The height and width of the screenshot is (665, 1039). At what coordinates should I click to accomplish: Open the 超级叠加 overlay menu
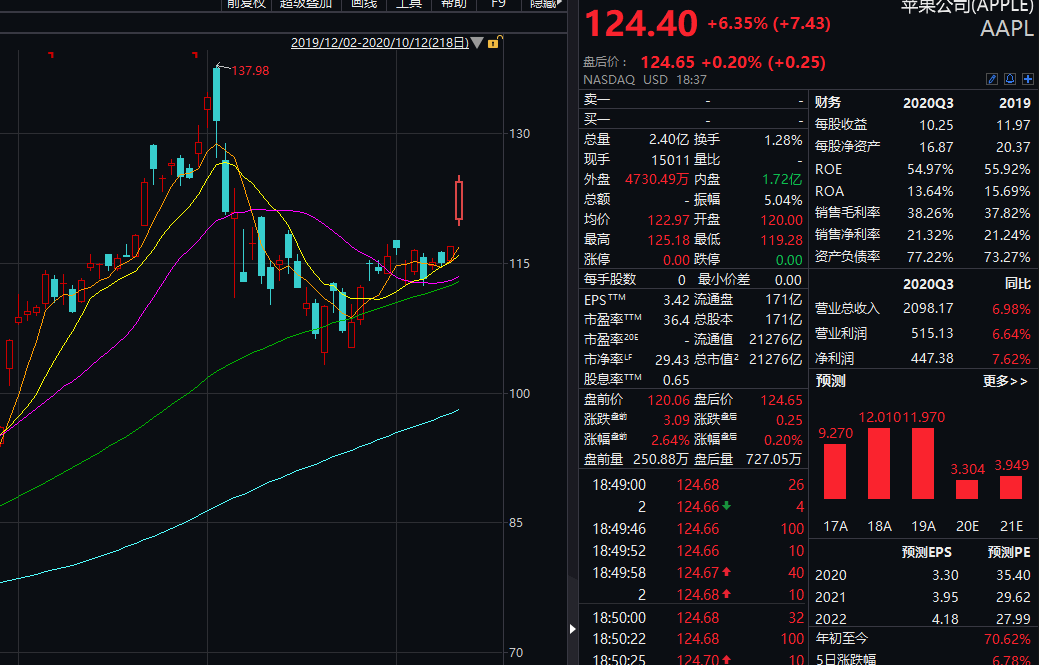305,4
